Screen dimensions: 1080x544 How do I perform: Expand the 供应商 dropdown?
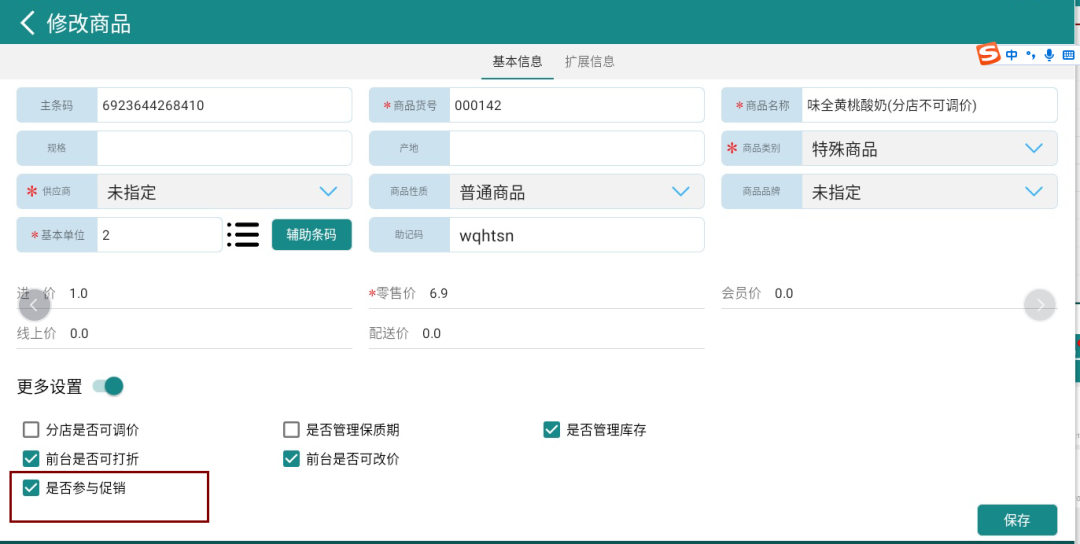328,191
